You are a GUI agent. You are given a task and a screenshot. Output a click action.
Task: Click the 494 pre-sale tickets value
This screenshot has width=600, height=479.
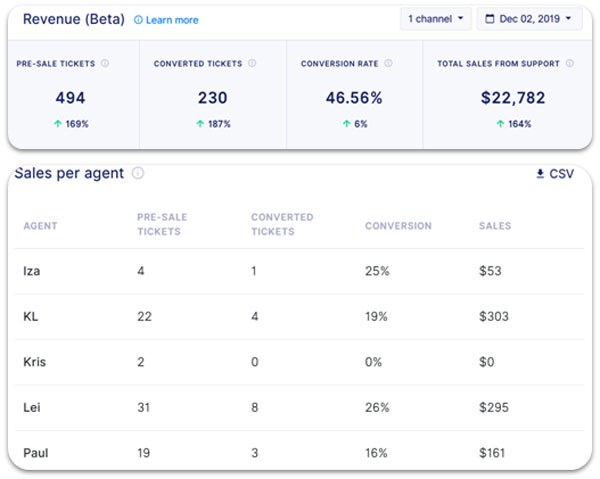(70, 98)
